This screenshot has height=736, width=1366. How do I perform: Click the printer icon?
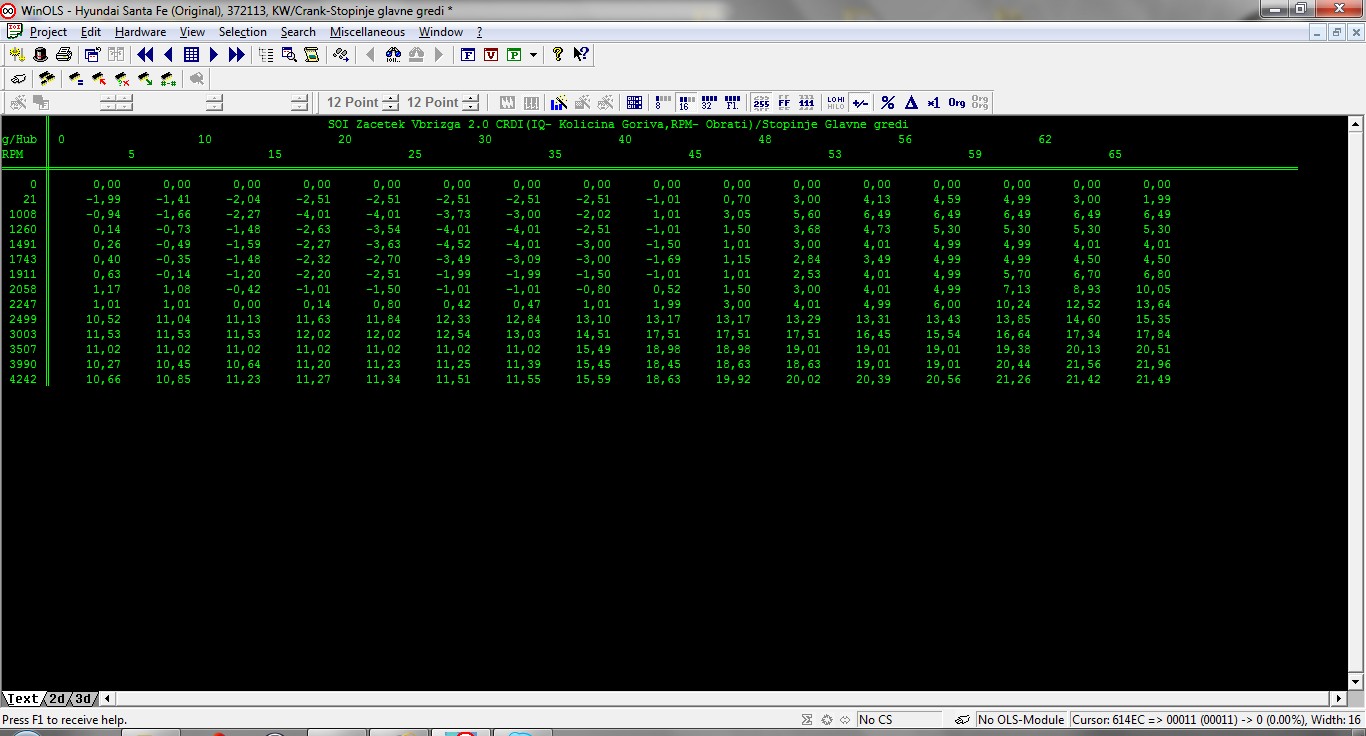tap(64, 55)
